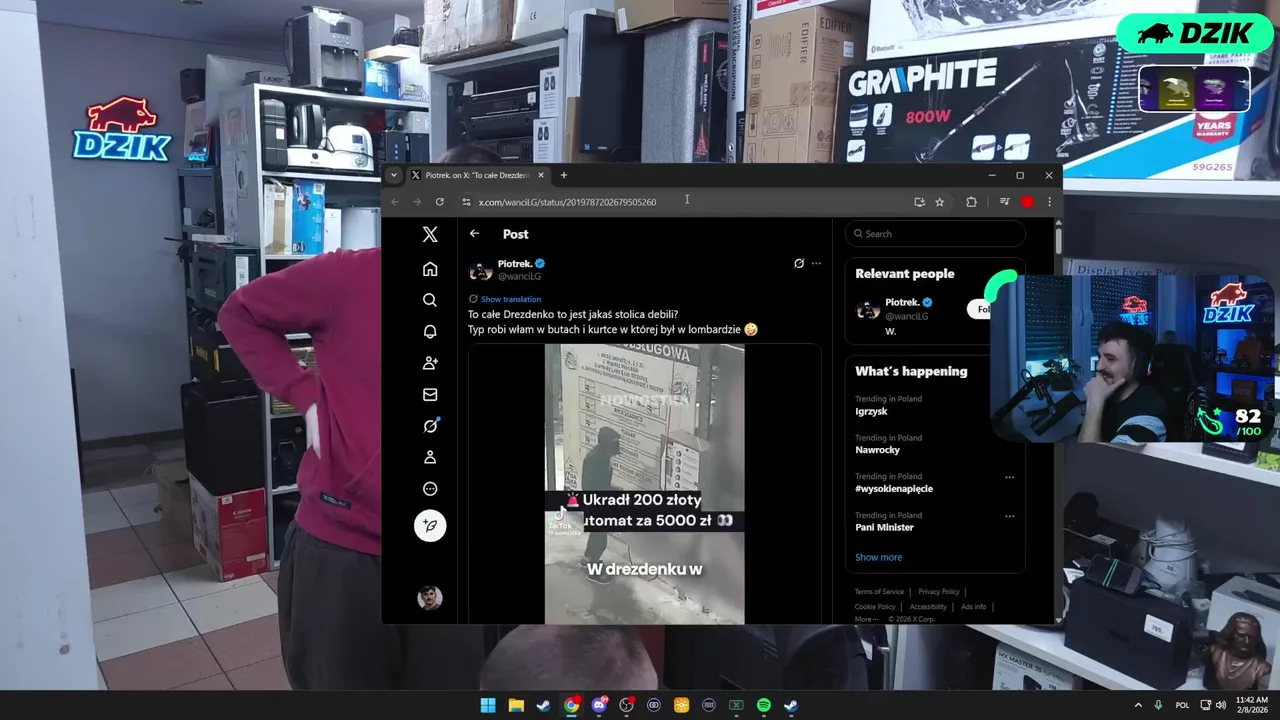This screenshot has height=720, width=1280.
Task: Open the Pani Minister trending topic
Action: click(884, 527)
